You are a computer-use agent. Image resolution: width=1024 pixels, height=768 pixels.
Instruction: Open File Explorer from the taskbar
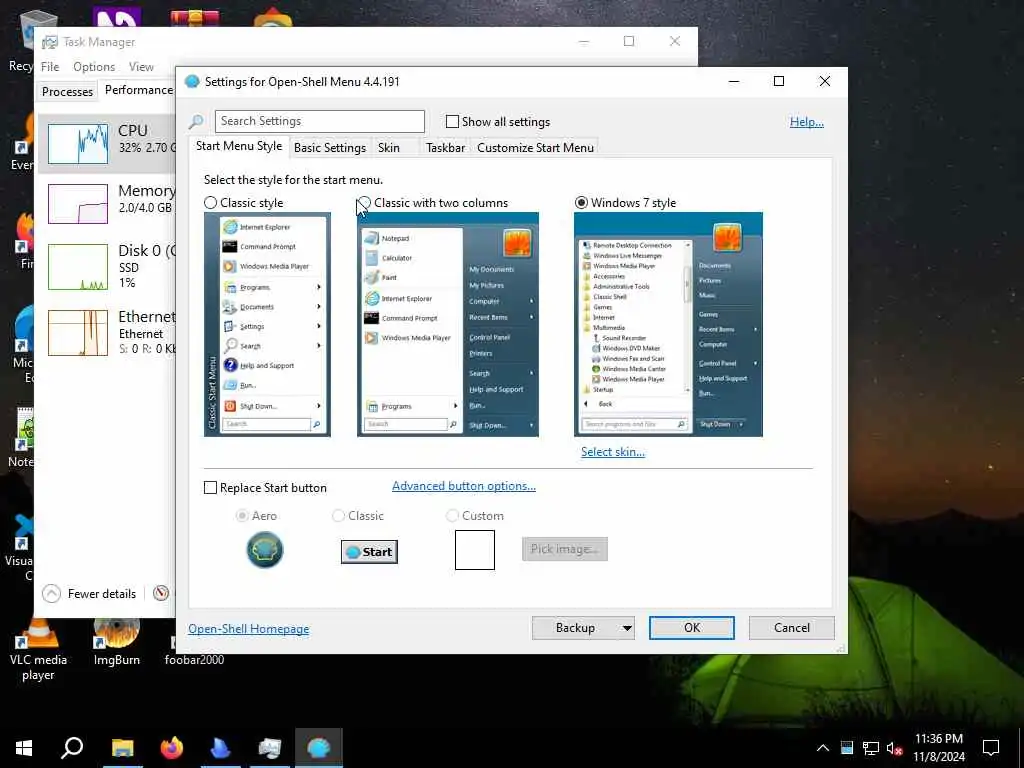tap(122, 748)
